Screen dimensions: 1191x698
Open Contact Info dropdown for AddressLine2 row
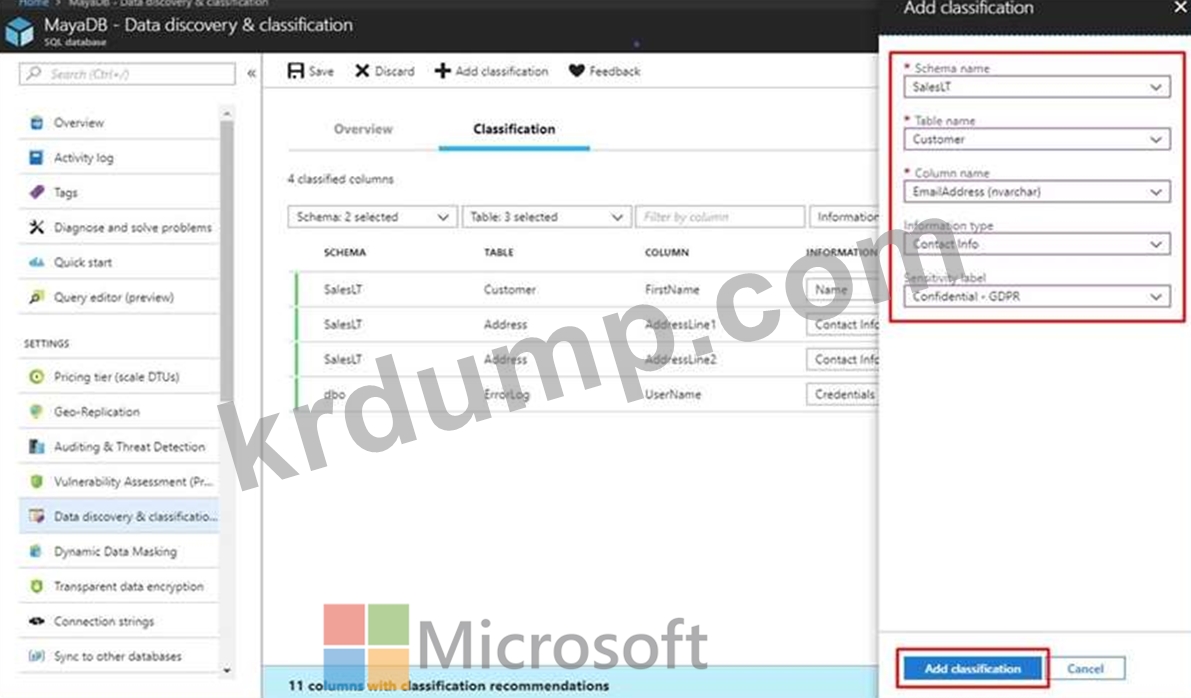click(x=842, y=359)
